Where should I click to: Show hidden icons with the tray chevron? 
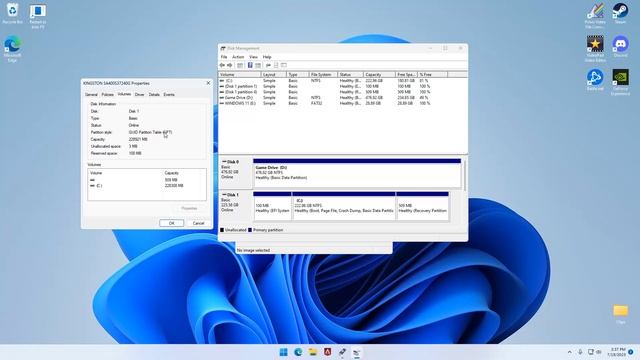[x=569, y=352]
